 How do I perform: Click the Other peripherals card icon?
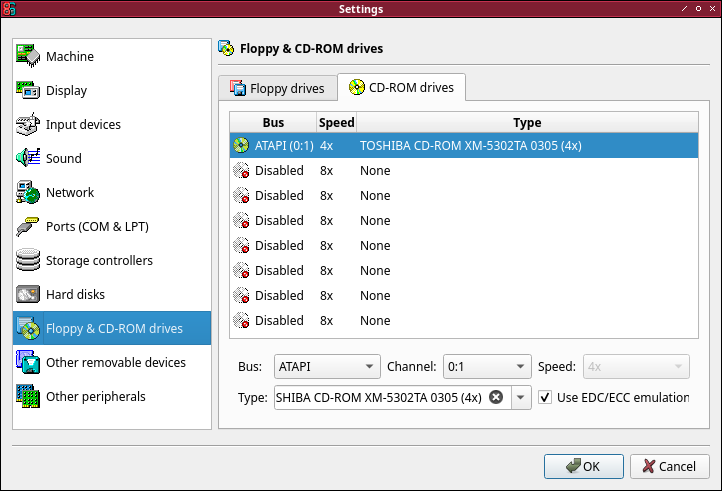point(28,396)
